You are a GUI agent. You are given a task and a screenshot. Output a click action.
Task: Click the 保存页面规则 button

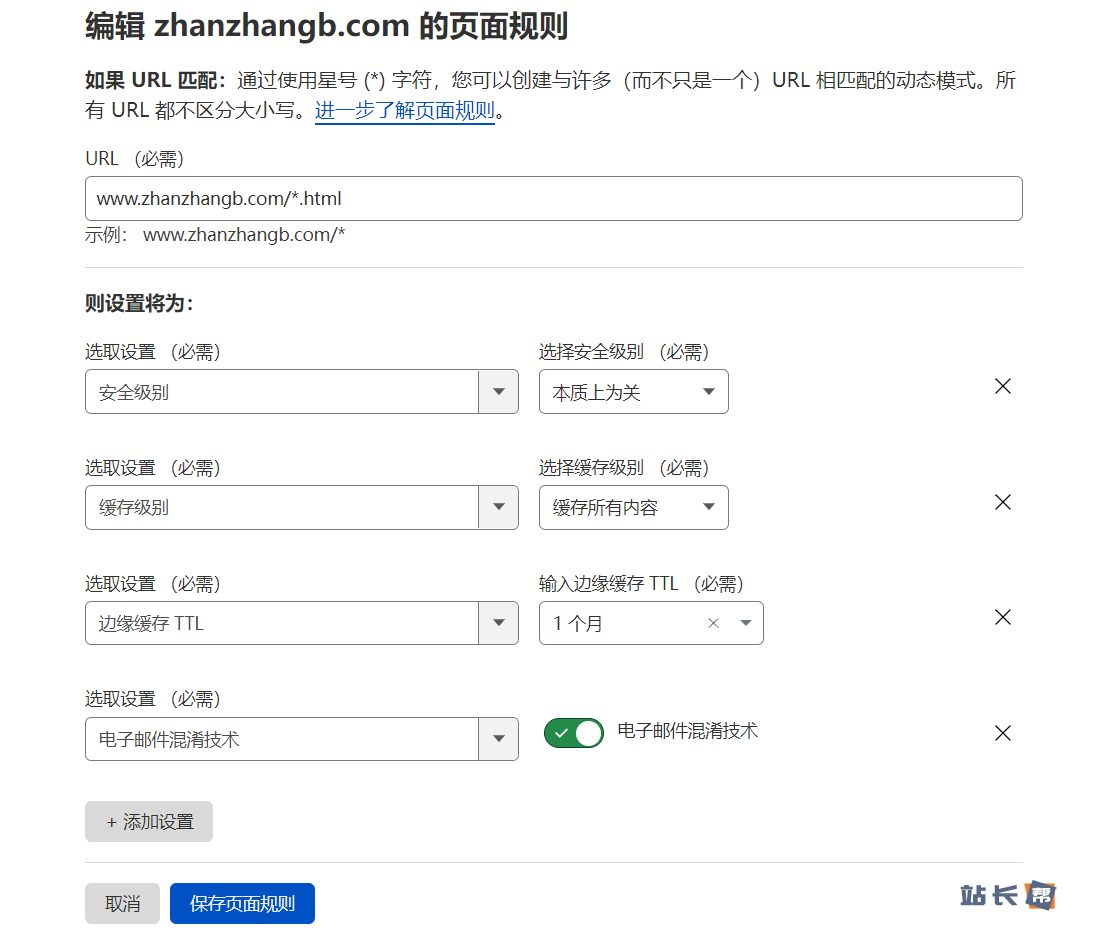point(242,904)
